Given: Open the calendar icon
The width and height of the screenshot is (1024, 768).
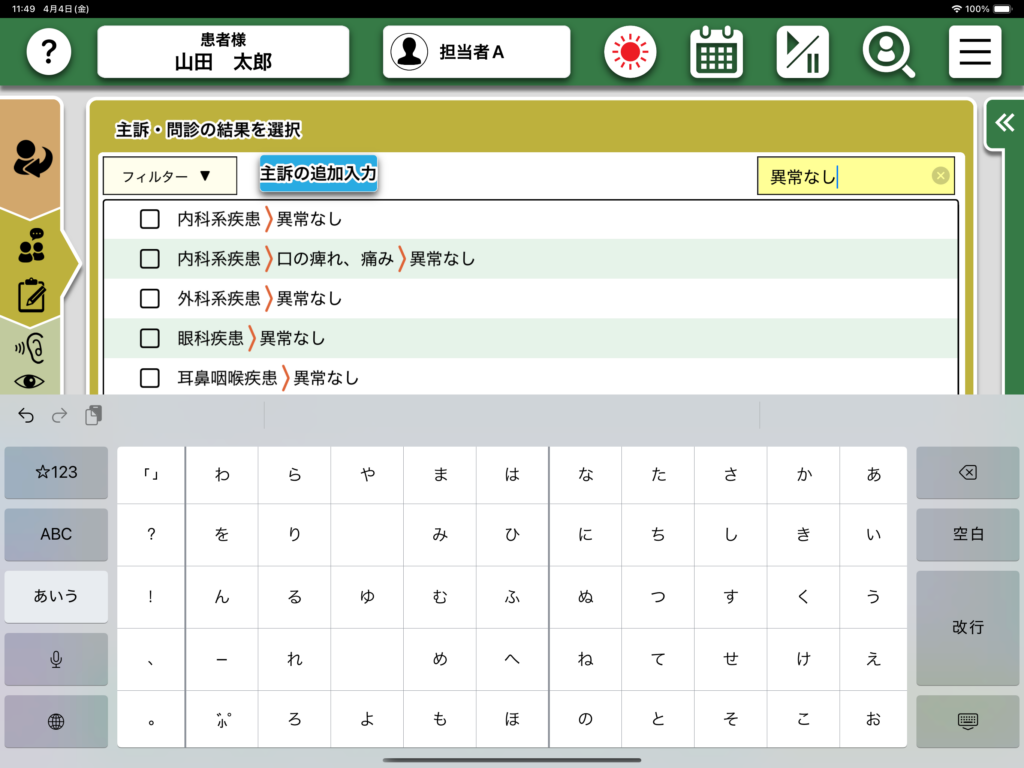Looking at the screenshot, I should click(716, 52).
